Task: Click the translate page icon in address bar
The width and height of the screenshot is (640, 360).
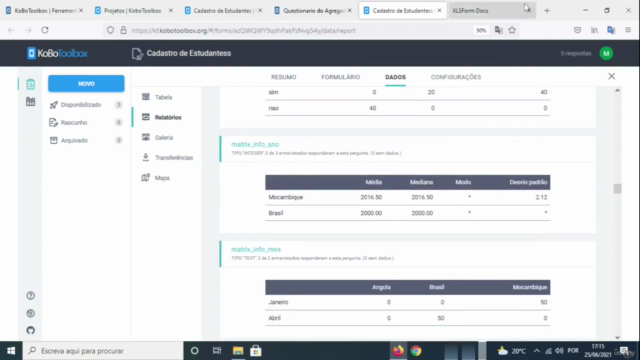Action: [x=498, y=30]
